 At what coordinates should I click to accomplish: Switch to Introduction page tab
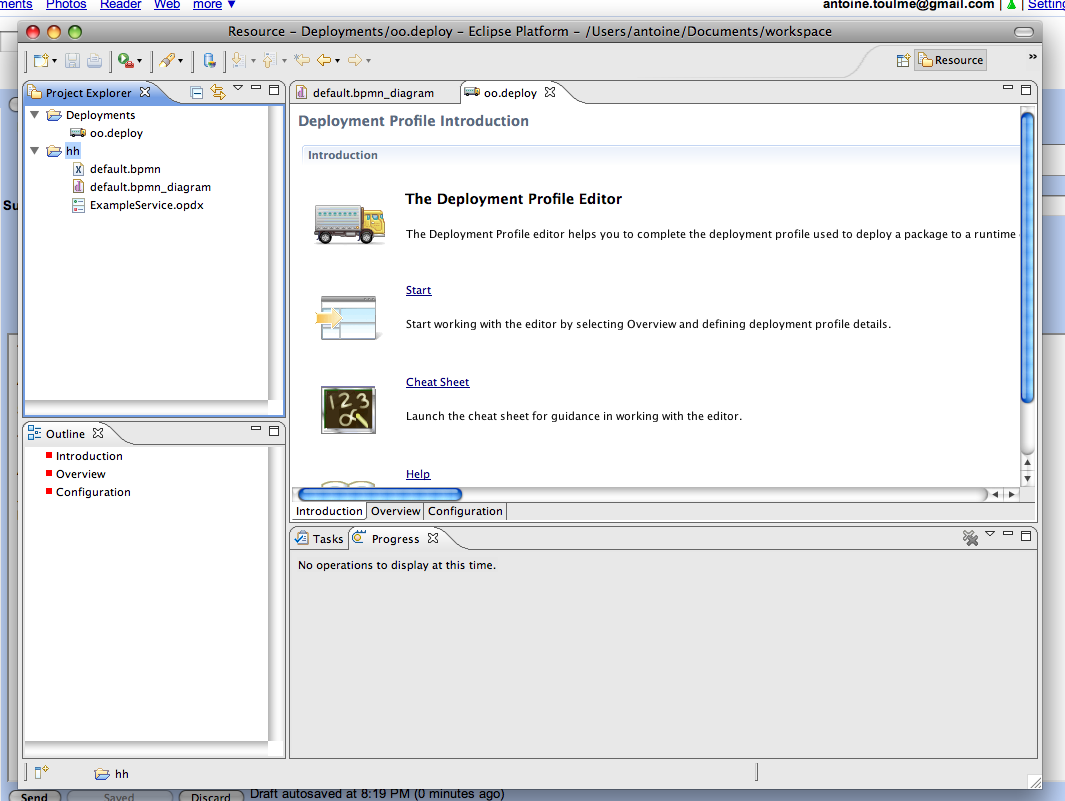(329, 512)
